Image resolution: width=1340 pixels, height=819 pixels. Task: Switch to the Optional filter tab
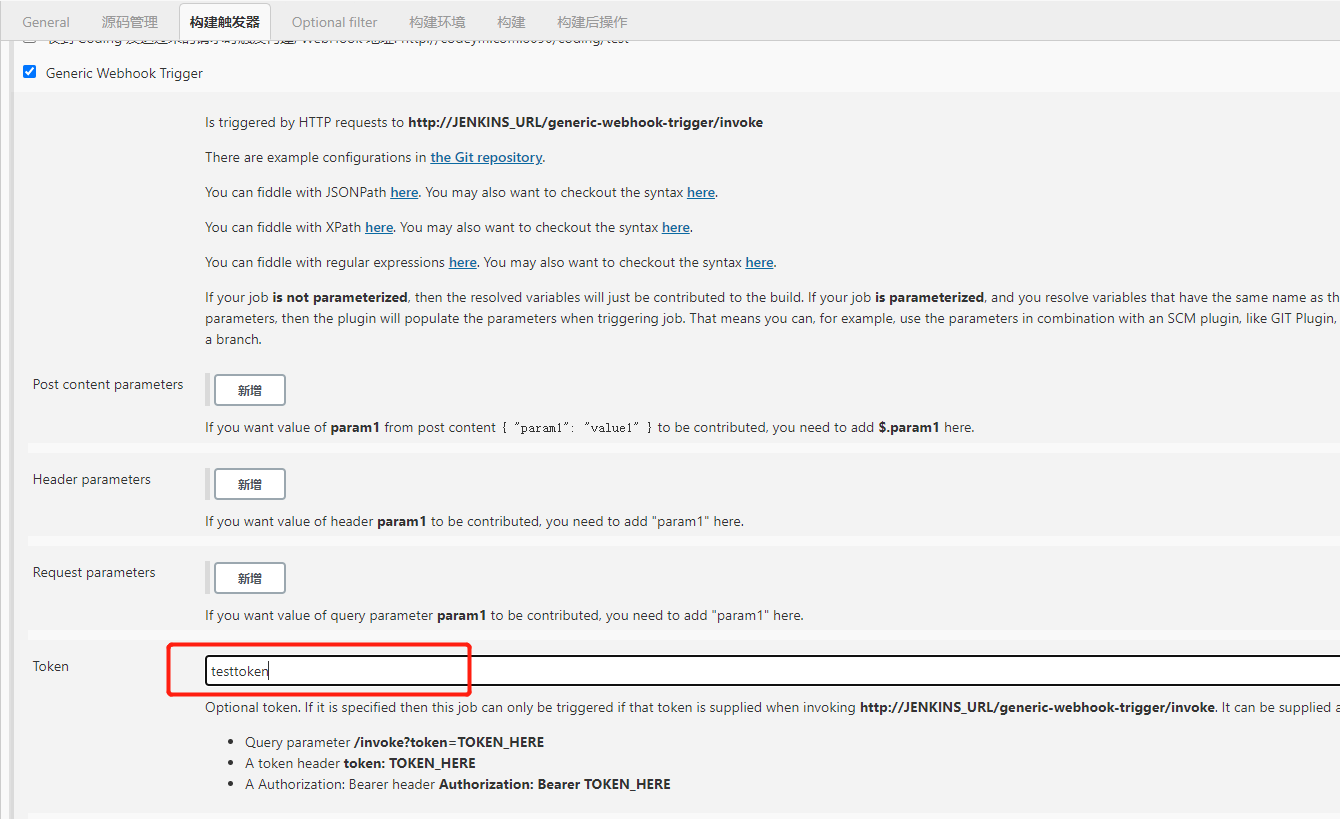click(x=334, y=21)
